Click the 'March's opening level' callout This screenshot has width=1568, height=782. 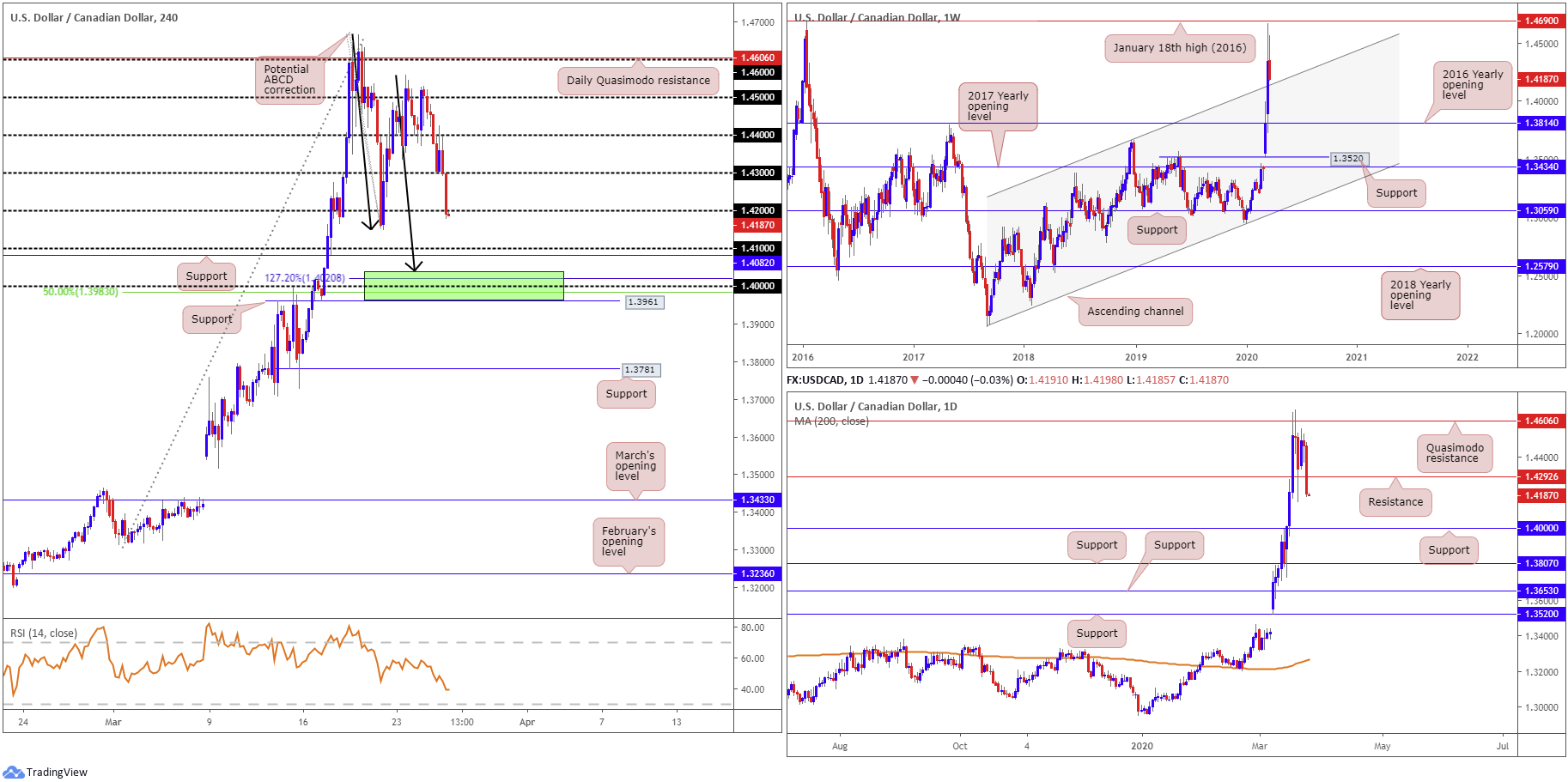click(635, 466)
